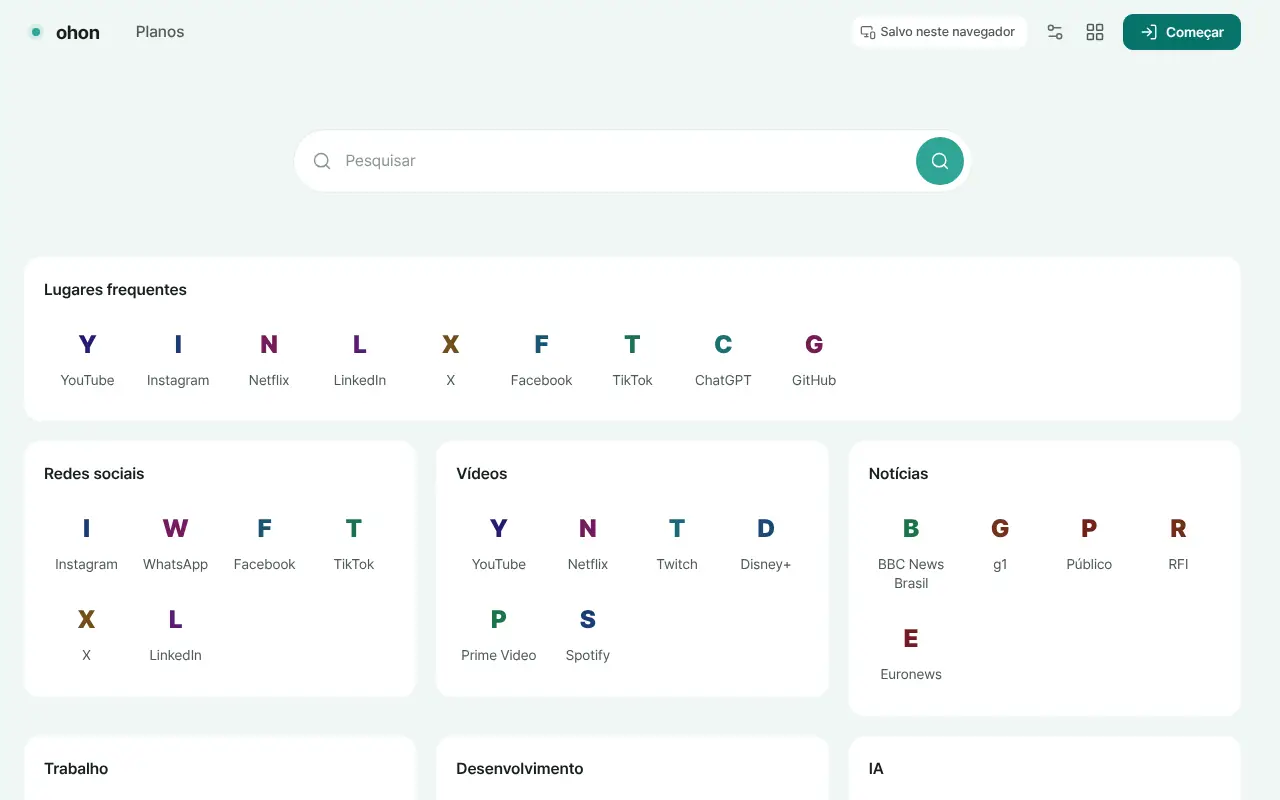1280x800 pixels.
Task: Open LinkedIn in Redes sociais
Action: (175, 635)
